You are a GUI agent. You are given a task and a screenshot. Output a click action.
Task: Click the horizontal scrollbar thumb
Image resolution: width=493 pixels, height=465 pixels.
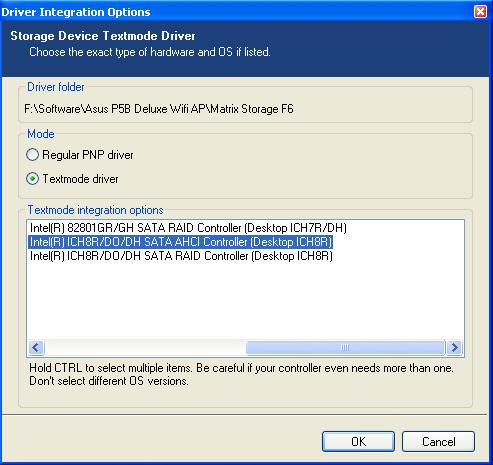tap(345, 348)
